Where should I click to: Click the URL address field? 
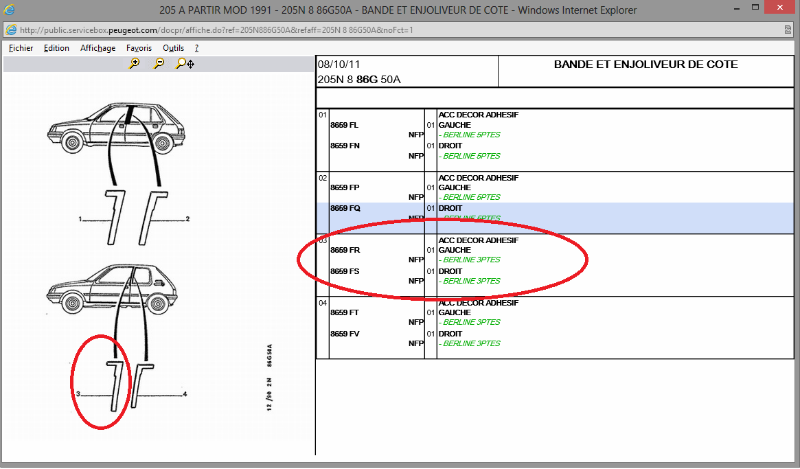[398, 30]
